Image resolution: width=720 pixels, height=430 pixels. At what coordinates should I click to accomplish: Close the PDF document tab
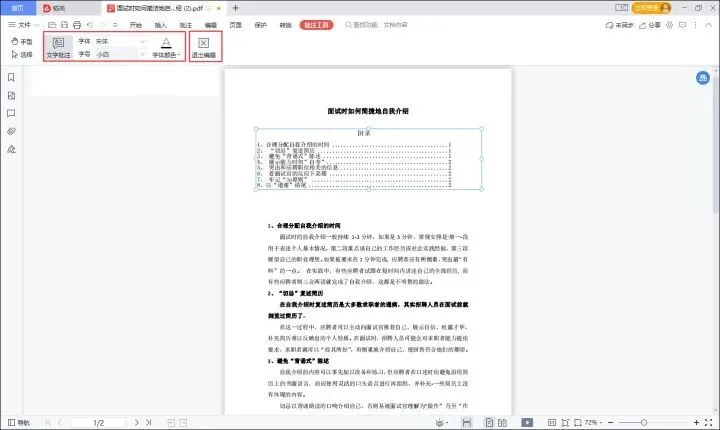pos(219,8)
